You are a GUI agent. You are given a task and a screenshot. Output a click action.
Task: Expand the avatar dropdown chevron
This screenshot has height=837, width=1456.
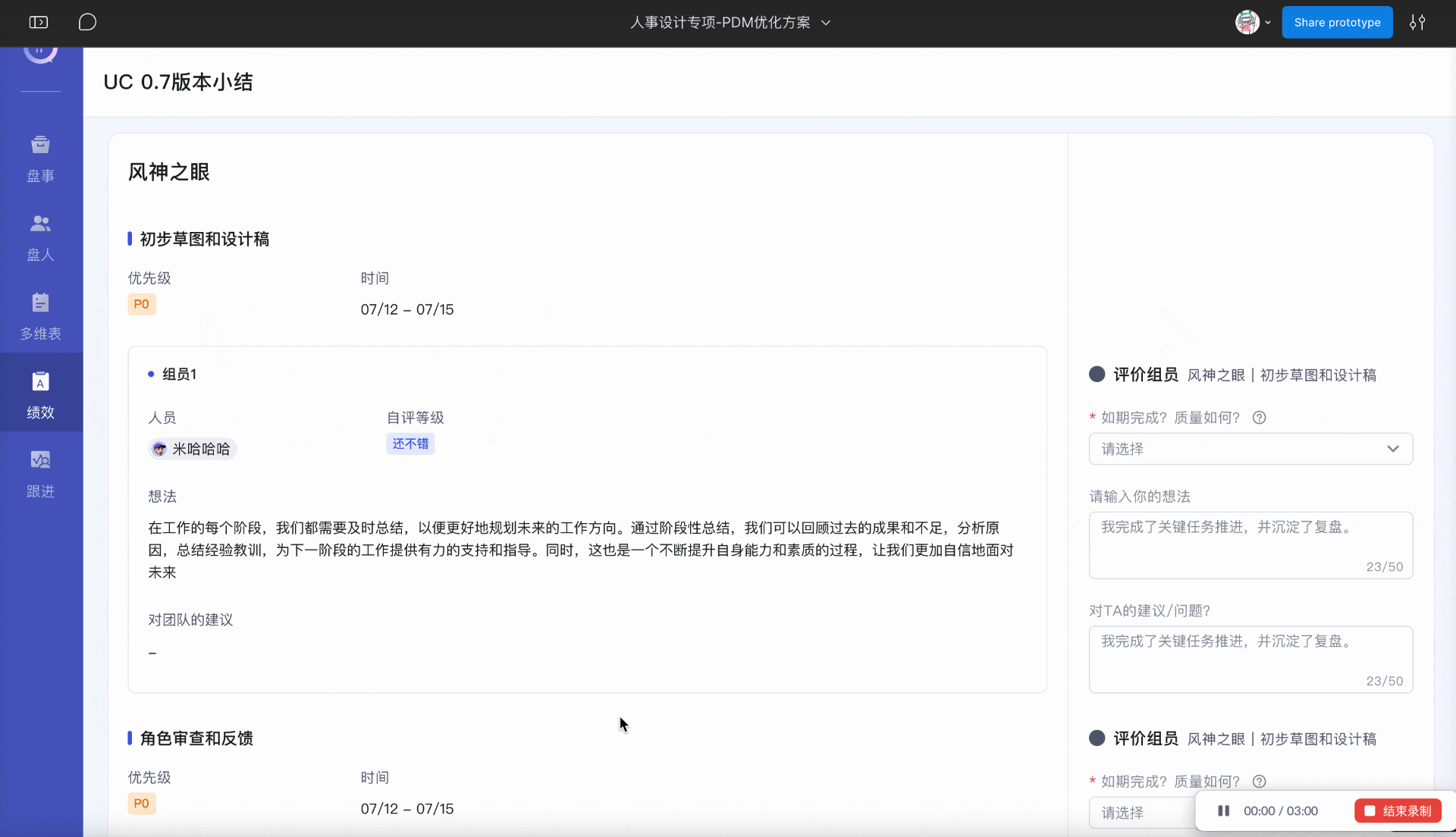1268,23
